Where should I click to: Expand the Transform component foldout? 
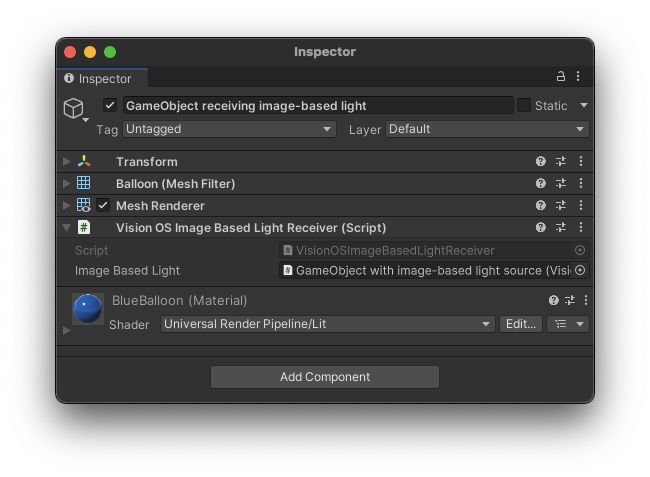coord(67,162)
